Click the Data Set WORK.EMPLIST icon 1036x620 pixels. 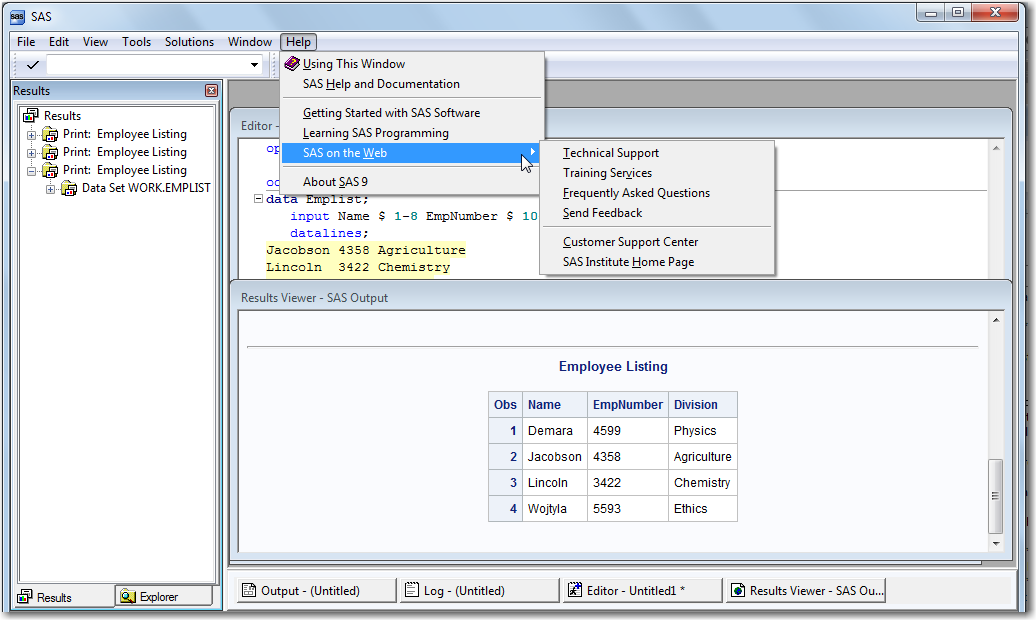(x=69, y=188)
